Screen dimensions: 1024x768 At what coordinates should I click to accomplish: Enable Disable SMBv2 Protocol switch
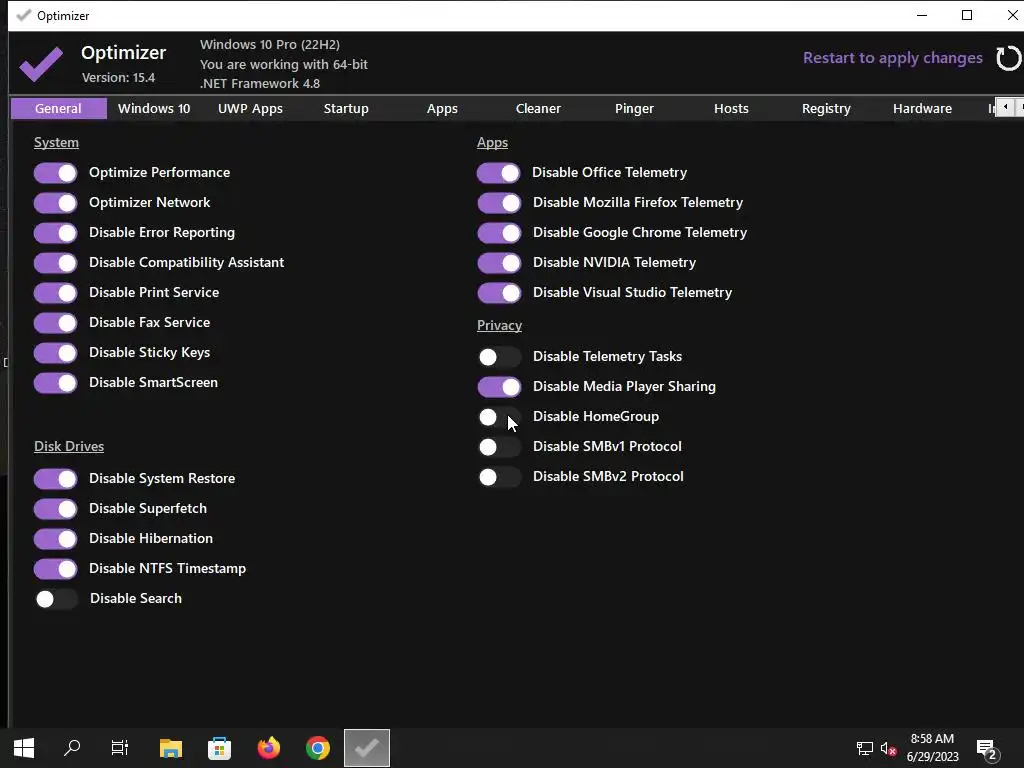click(499, 477)
